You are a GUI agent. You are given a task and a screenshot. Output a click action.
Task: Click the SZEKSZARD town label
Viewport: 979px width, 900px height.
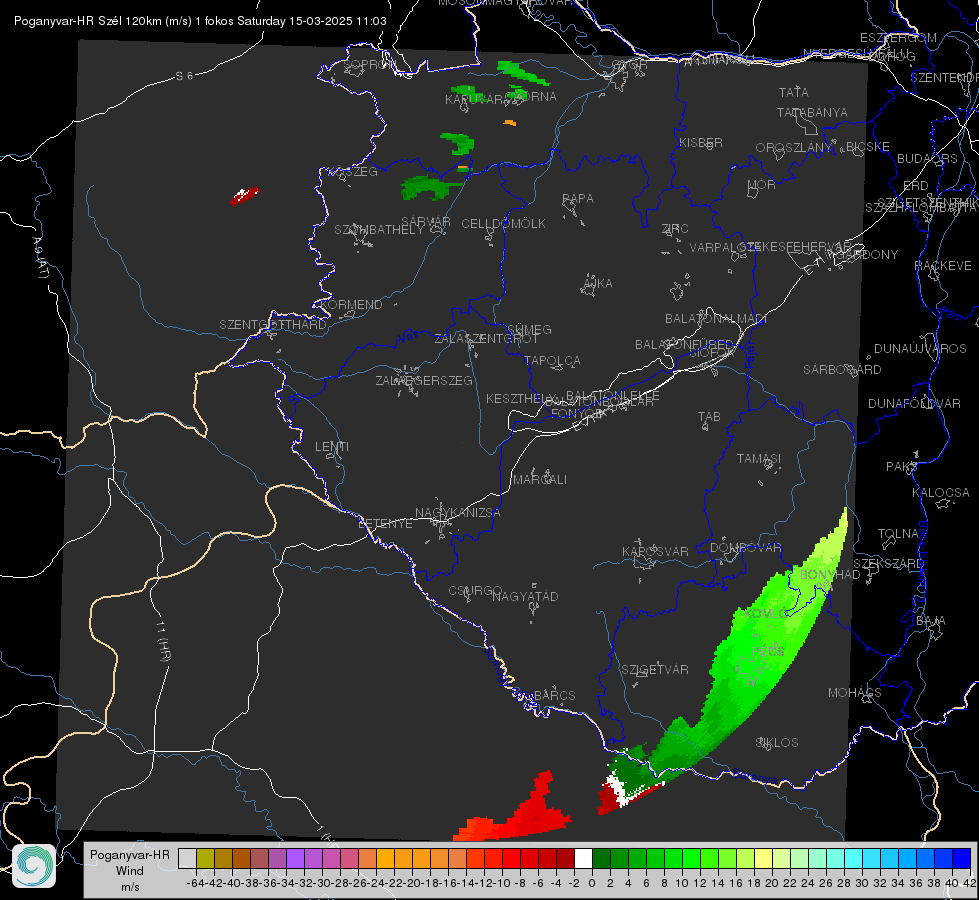tap(888, 564)
